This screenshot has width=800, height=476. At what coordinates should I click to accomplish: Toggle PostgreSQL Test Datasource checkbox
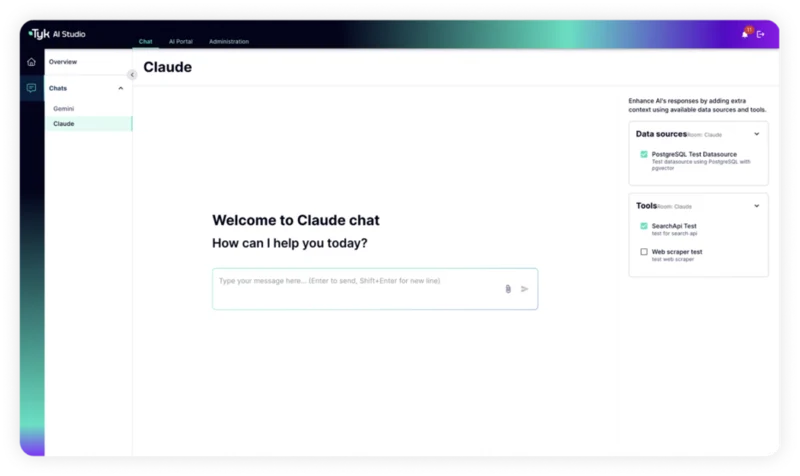click(644, 154)
